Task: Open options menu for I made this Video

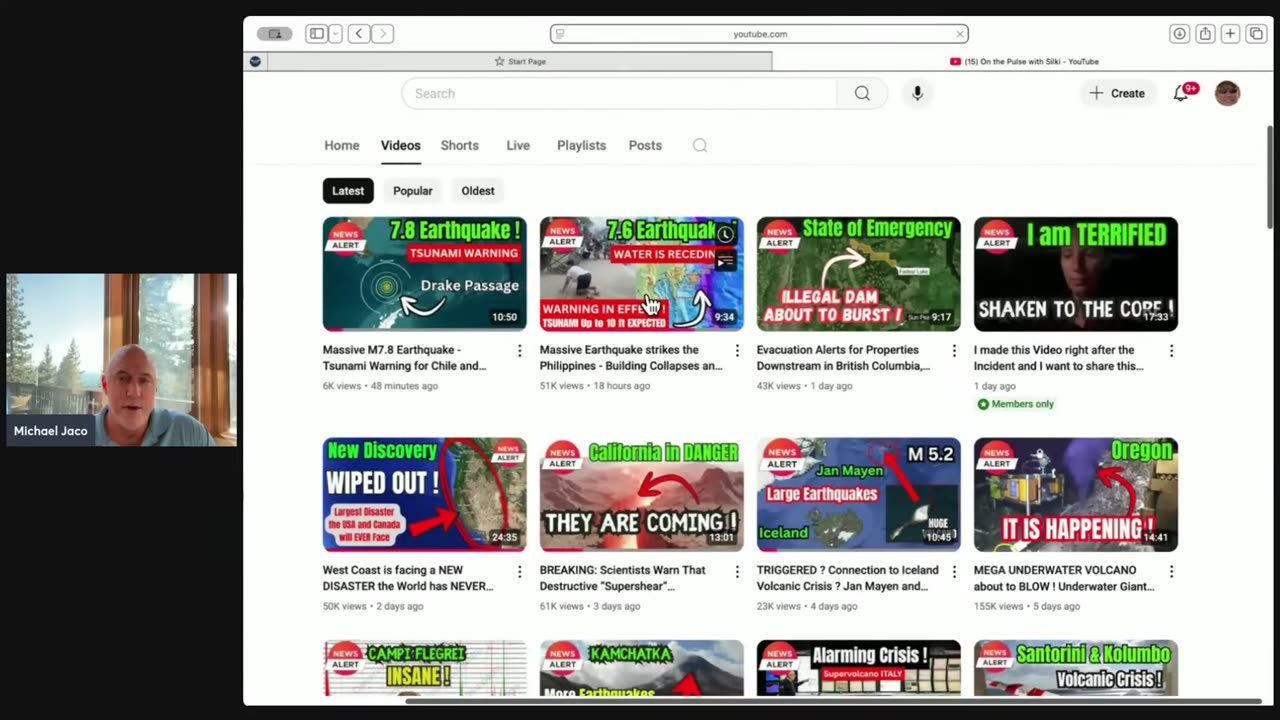Action: [x=1171, y=350]
